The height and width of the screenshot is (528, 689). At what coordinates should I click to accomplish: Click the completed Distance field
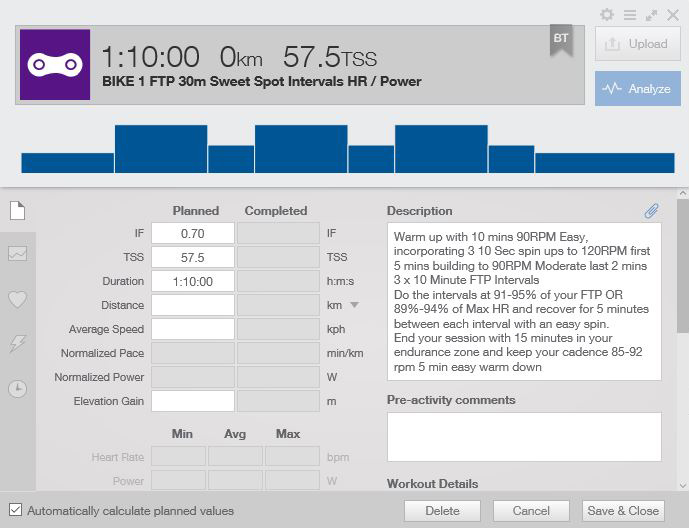[x=278, y=305]
